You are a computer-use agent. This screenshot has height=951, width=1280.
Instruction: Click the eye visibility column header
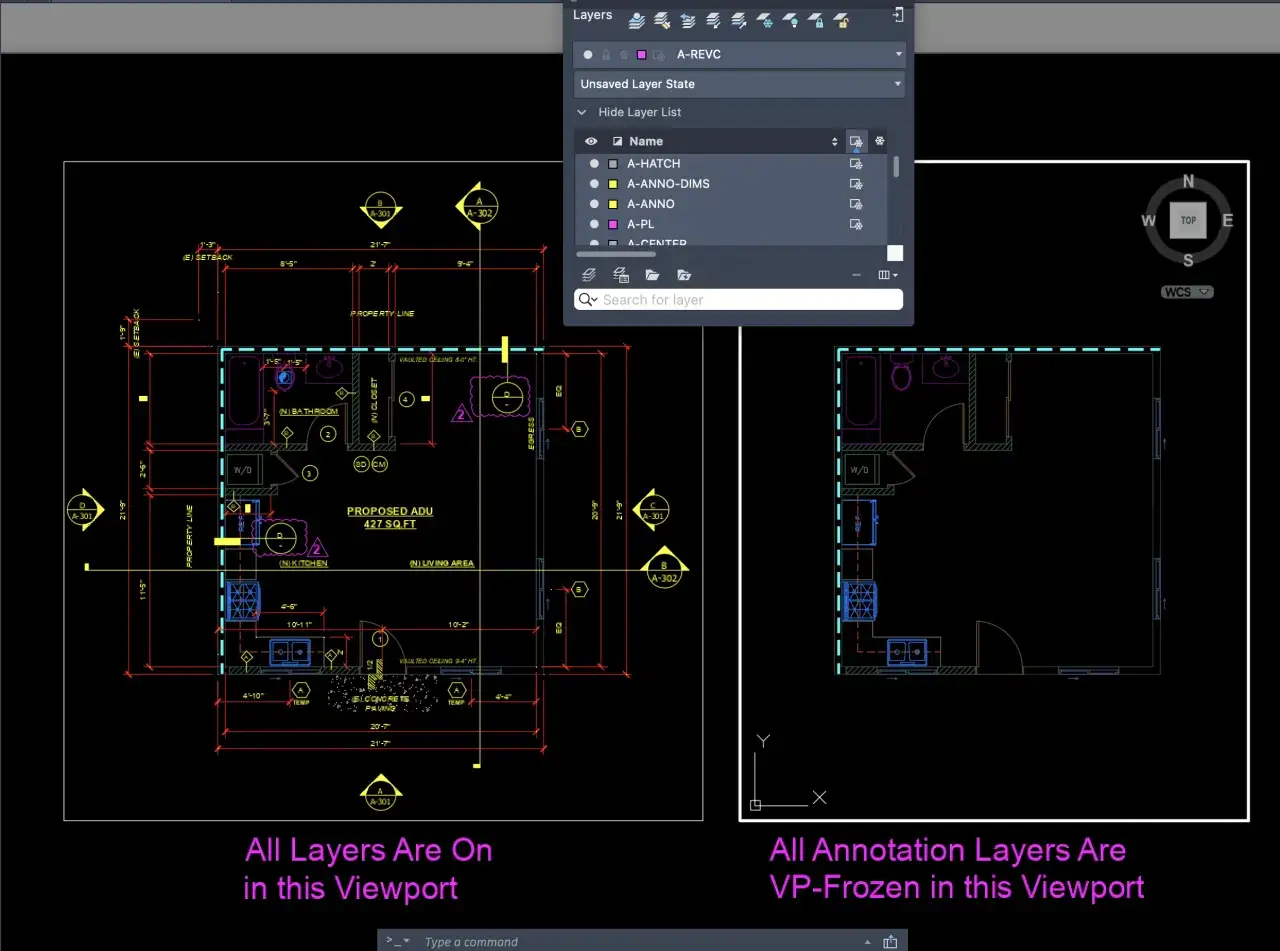[591, 142]
